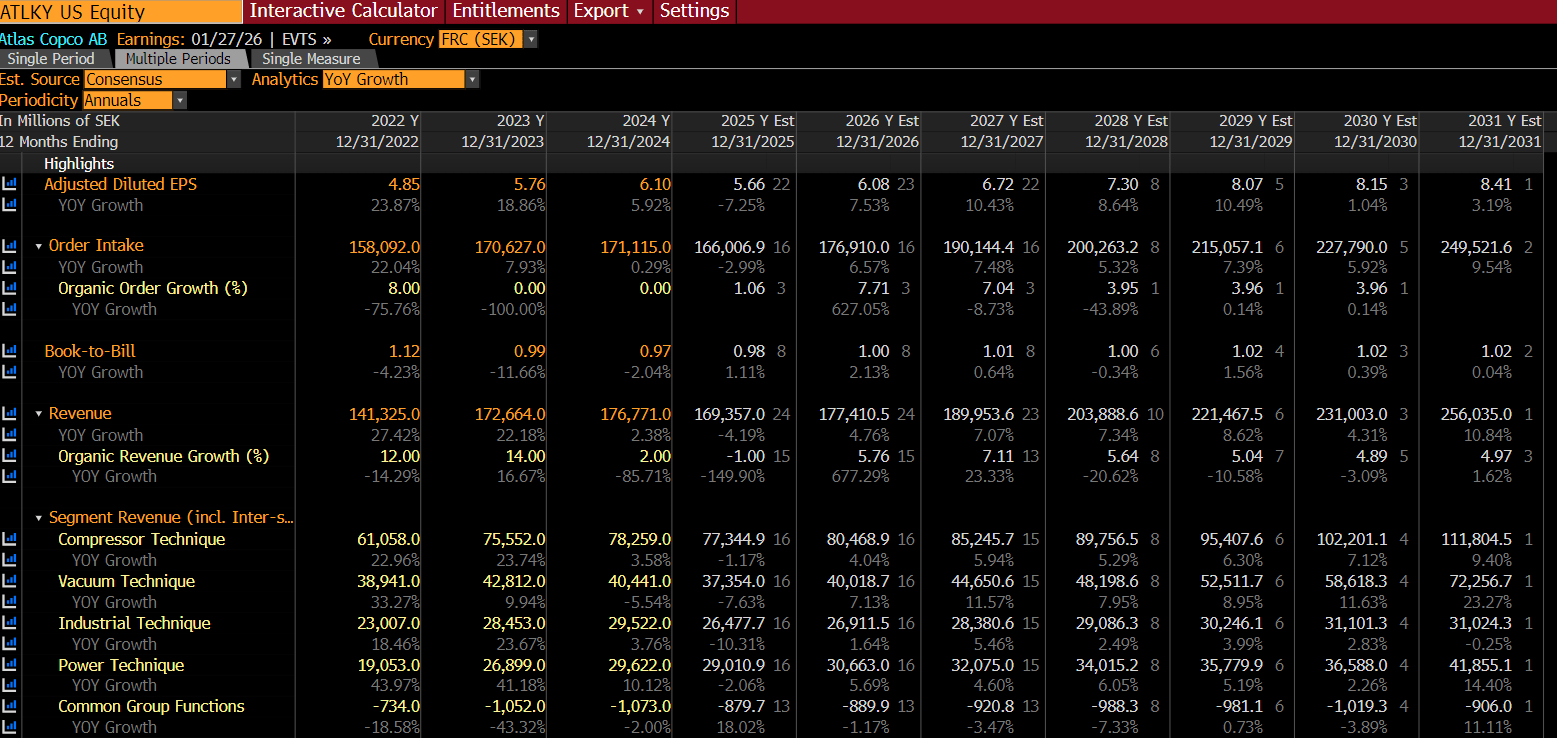Open the chart icon for Compressor Technique

tap(9, 539)
